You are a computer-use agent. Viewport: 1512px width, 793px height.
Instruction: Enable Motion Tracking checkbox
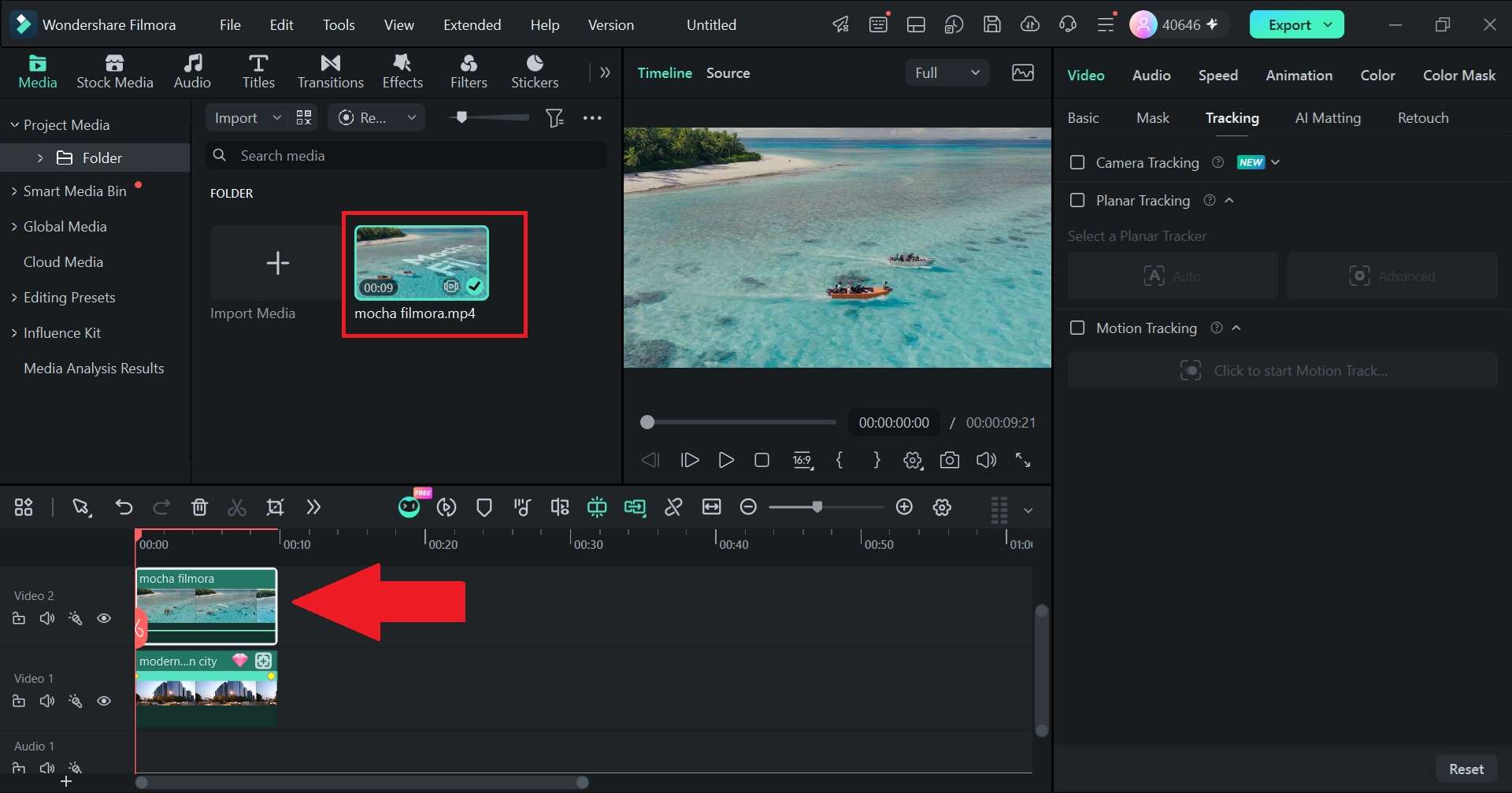tap(1077, 328)
